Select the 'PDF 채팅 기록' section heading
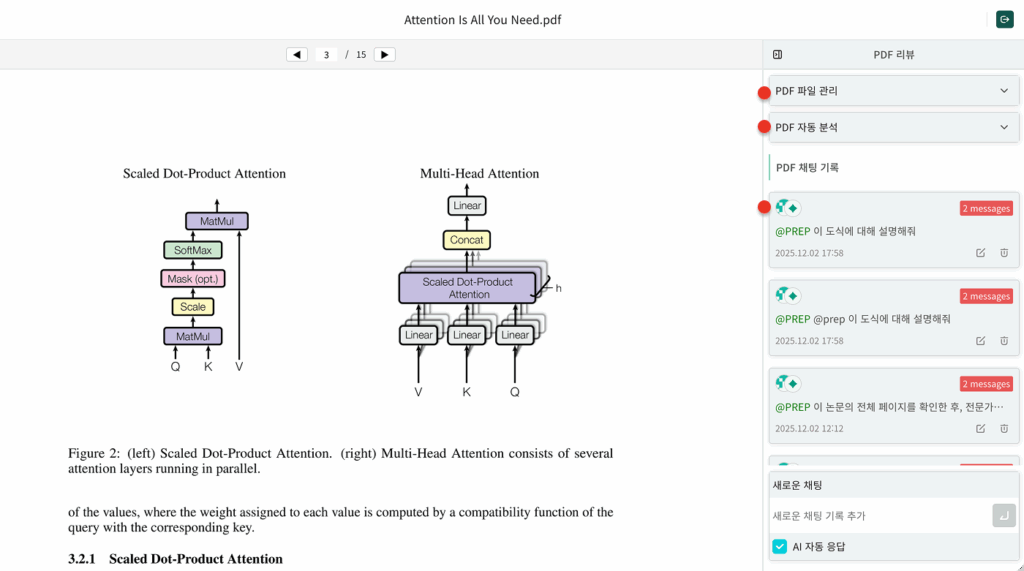The width and height of the screenshot is (1024, 571). pyautogui.click(x=807, y=168)
